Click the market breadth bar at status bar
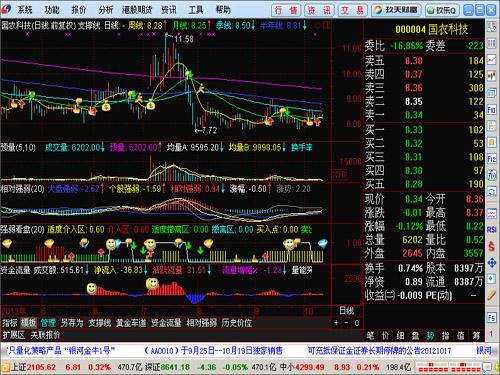 449,368
